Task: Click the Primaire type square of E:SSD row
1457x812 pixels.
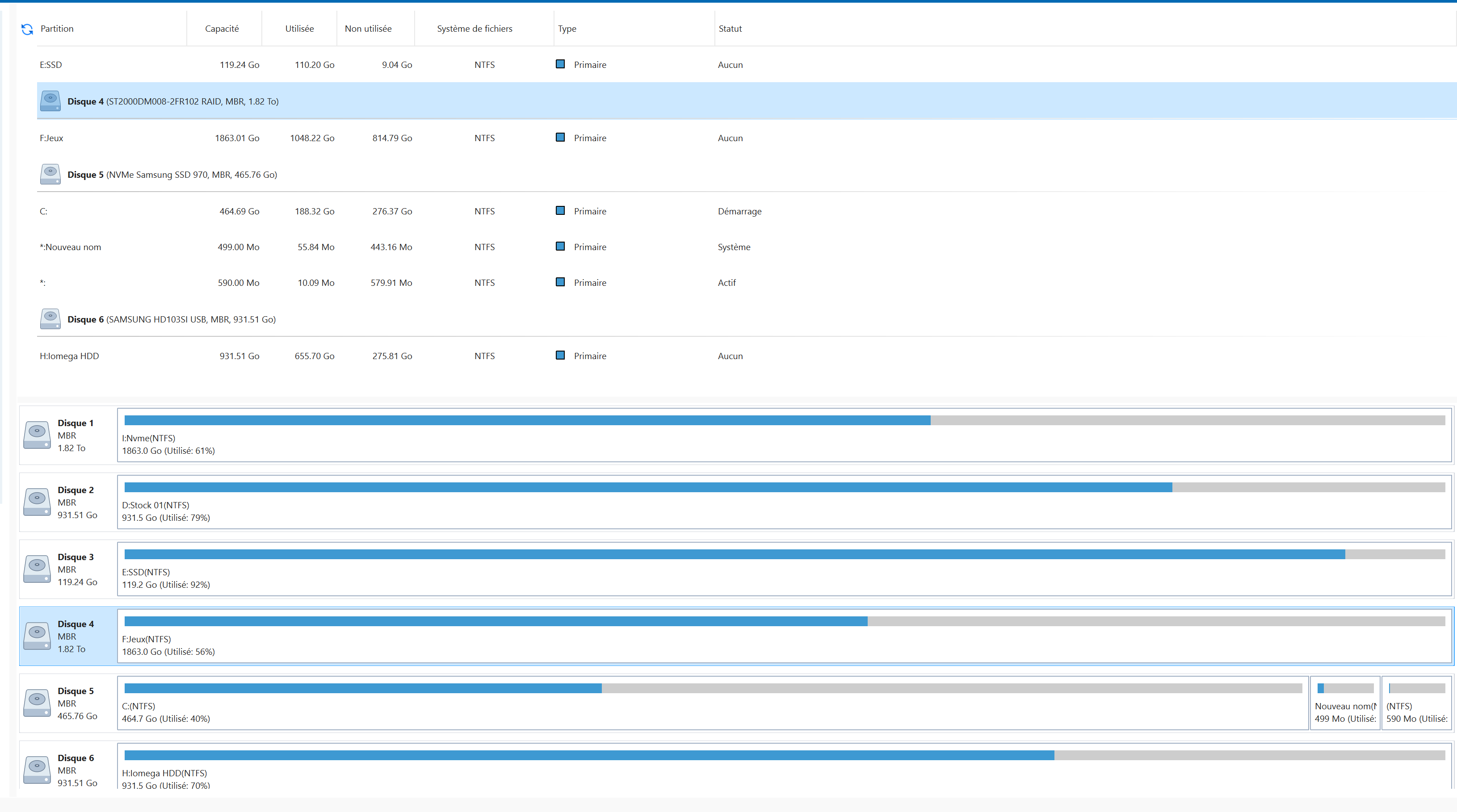Action: point(560,64)
